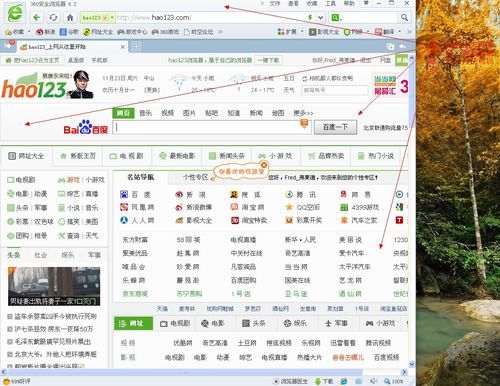Click 把hao123设为主页 link
Image resolution: width=500 pixels, height=386 pixels.
pos(32,60)
